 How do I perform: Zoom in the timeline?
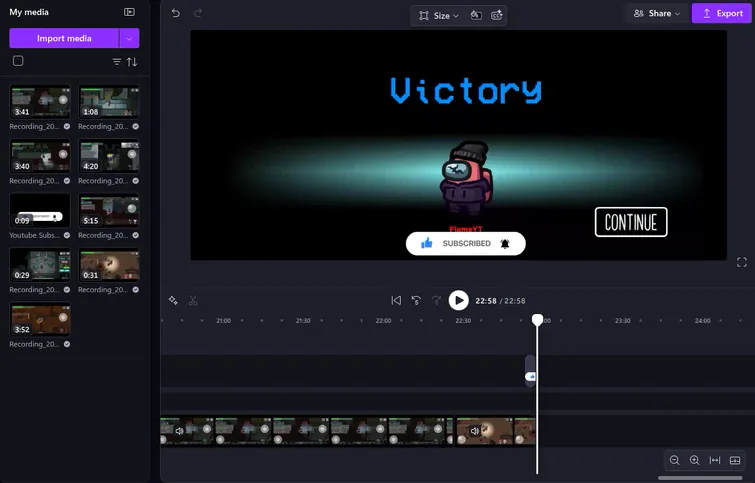(x=694, y=460)
